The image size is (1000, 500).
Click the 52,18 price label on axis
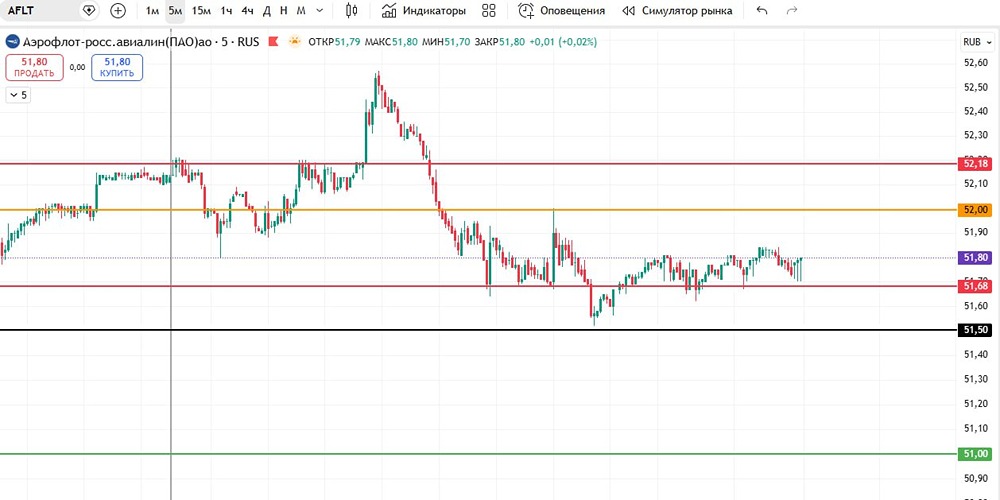(976, 164)
